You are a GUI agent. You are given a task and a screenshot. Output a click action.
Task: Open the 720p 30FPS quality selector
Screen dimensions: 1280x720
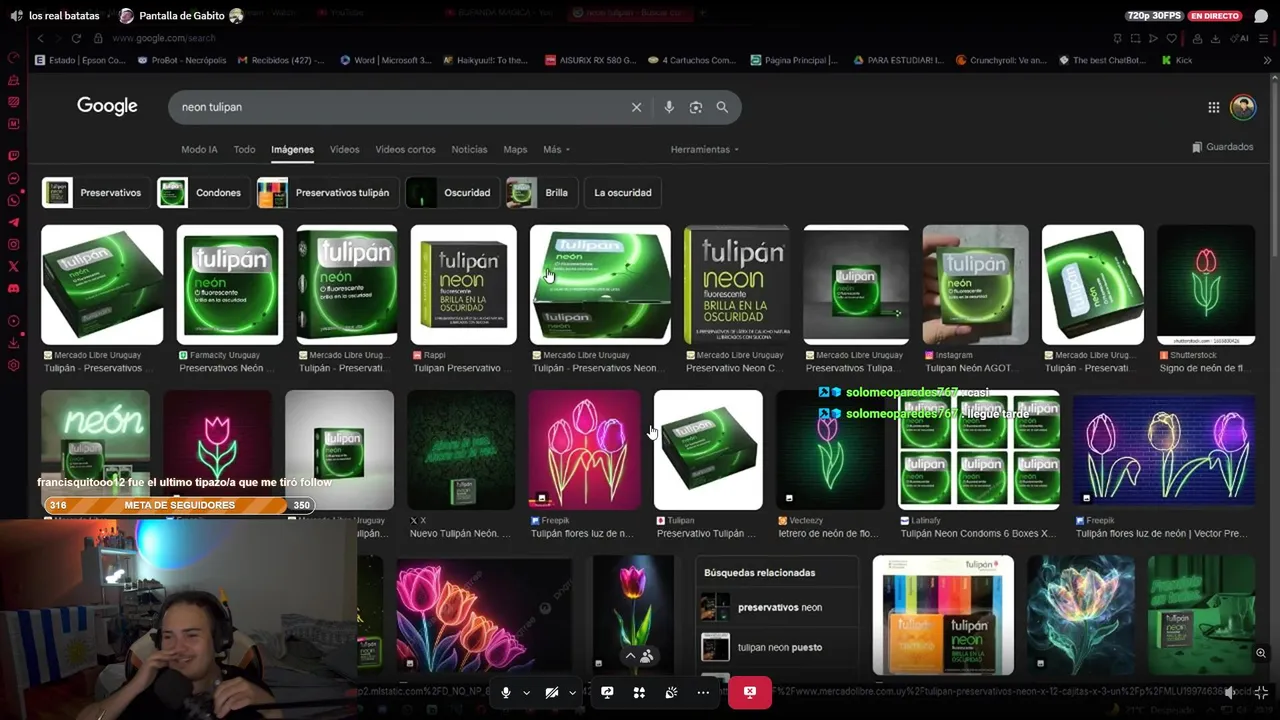pyautogui.click(x=1153, y=16)
